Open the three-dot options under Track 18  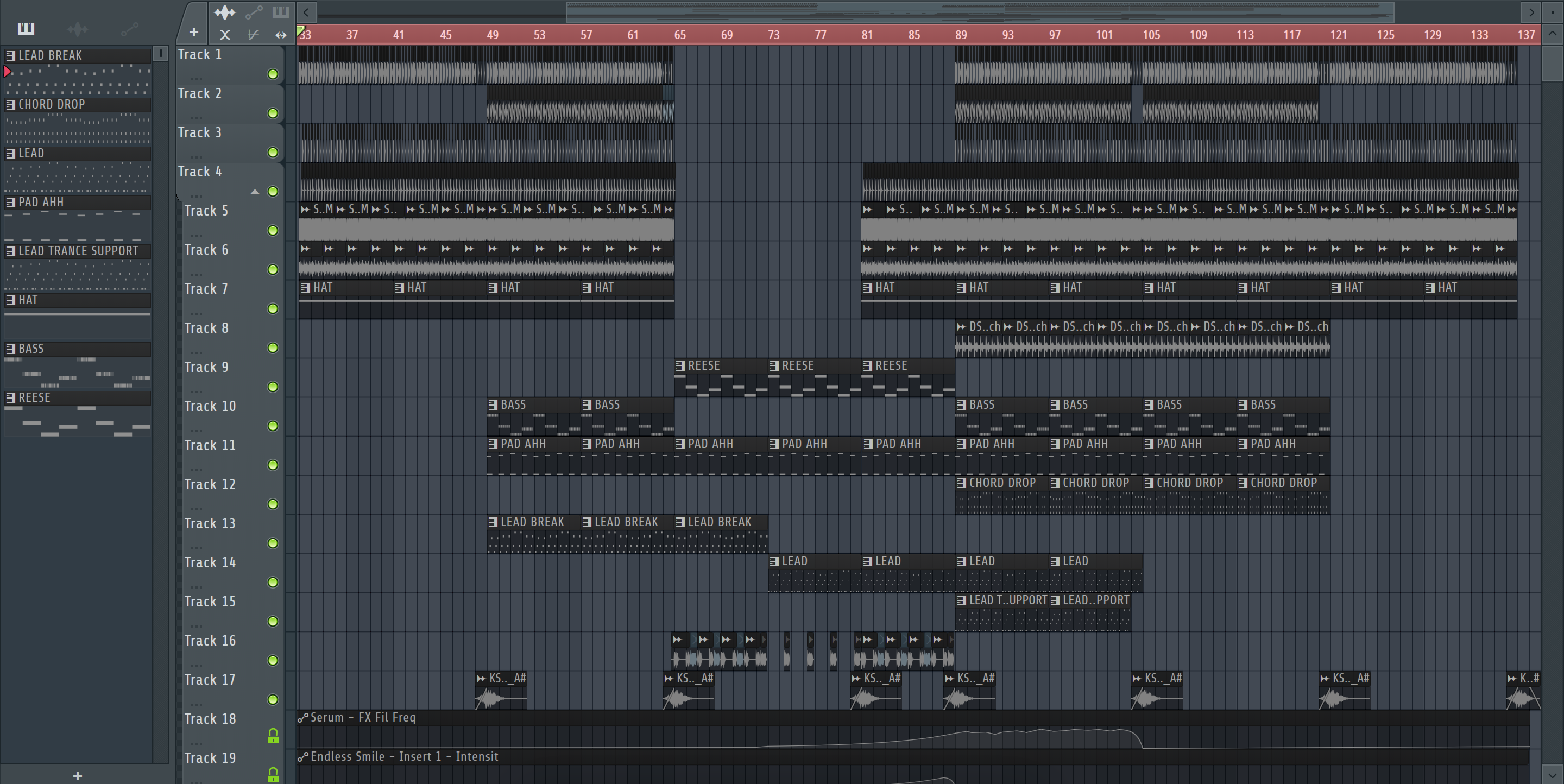click(x=196, y=743)
